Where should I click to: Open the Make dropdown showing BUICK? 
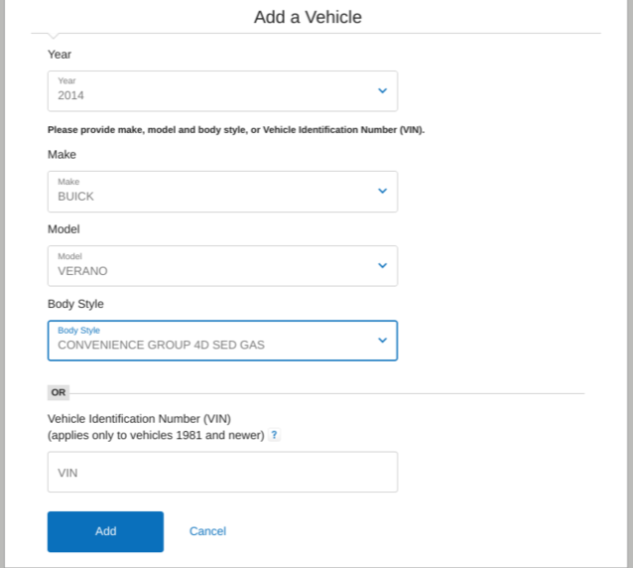[x=222, y=191]
